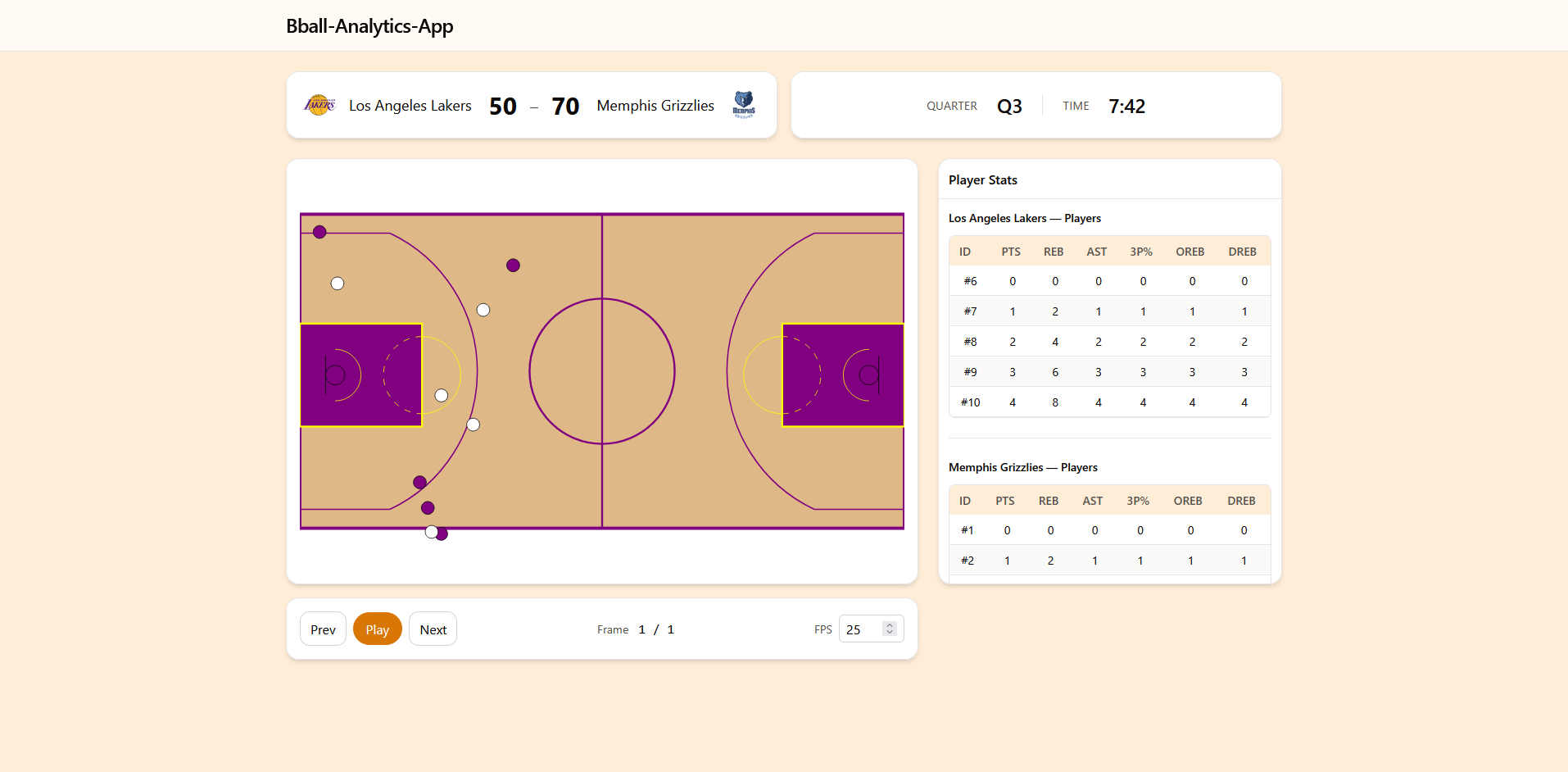Click the right basket area on the court

(x=843, y=375)
